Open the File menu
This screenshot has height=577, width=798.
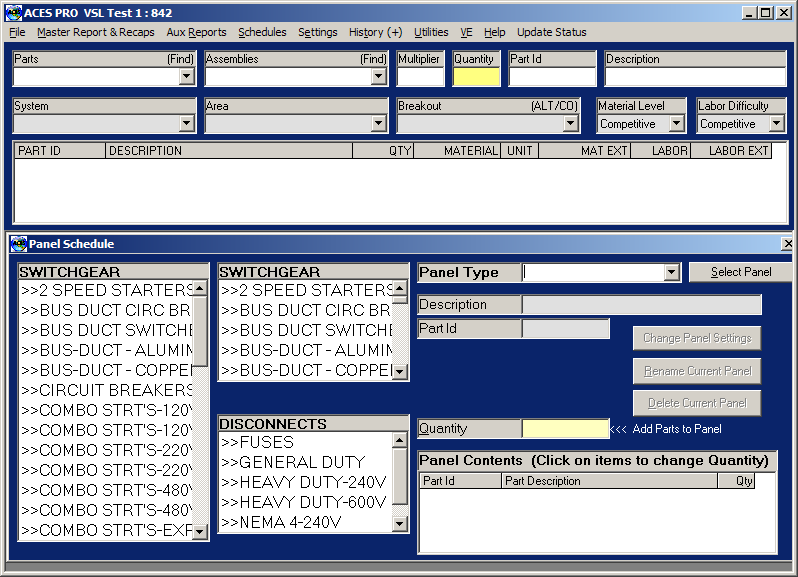[x=17, y=32]
